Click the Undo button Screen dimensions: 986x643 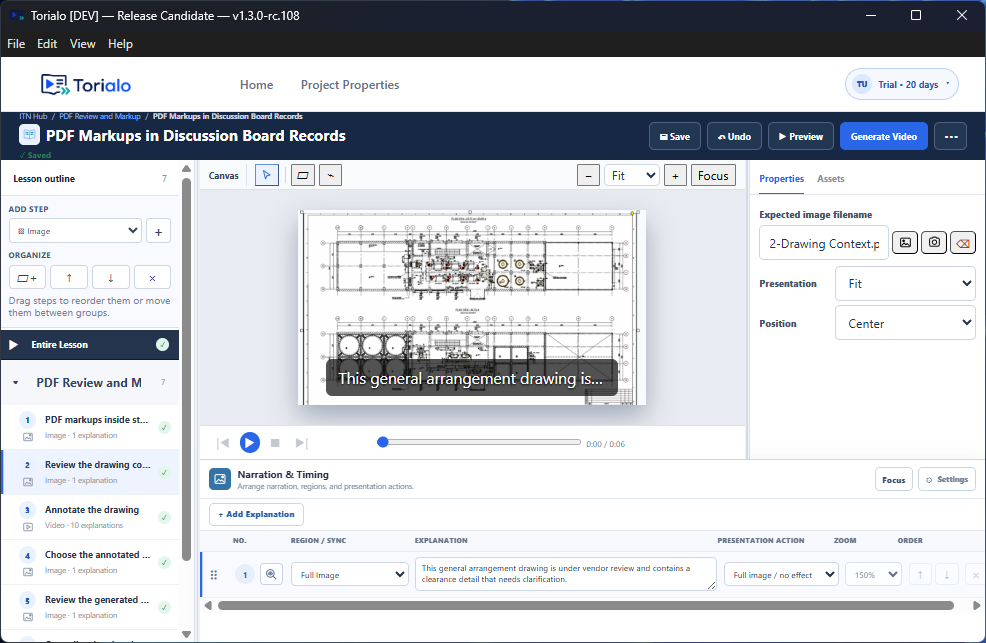734,136
